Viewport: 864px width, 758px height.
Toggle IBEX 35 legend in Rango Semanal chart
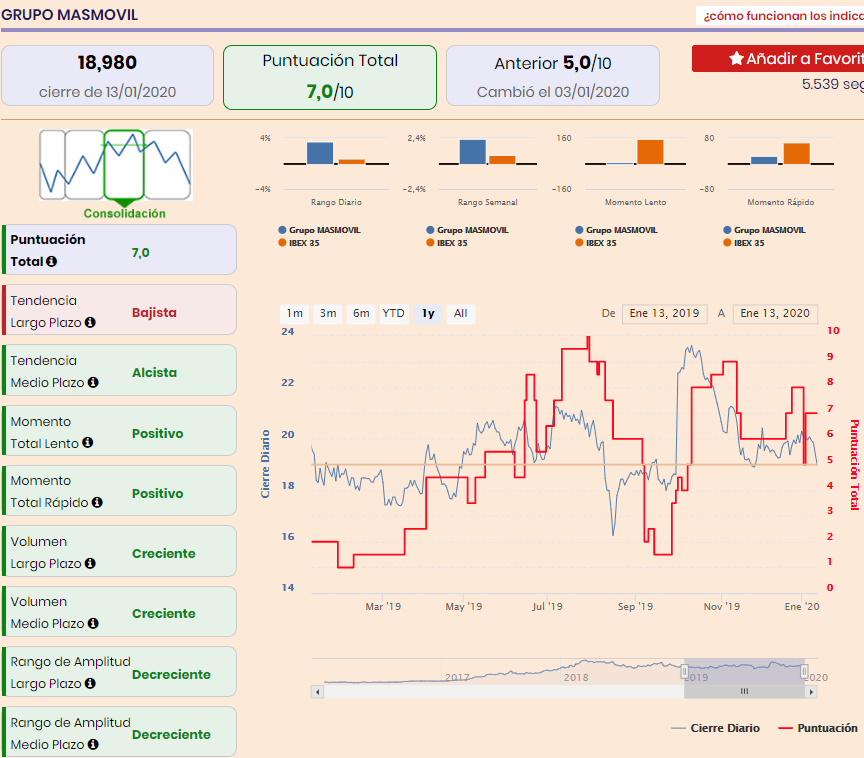pyautogui.click(x=447, y=243)
